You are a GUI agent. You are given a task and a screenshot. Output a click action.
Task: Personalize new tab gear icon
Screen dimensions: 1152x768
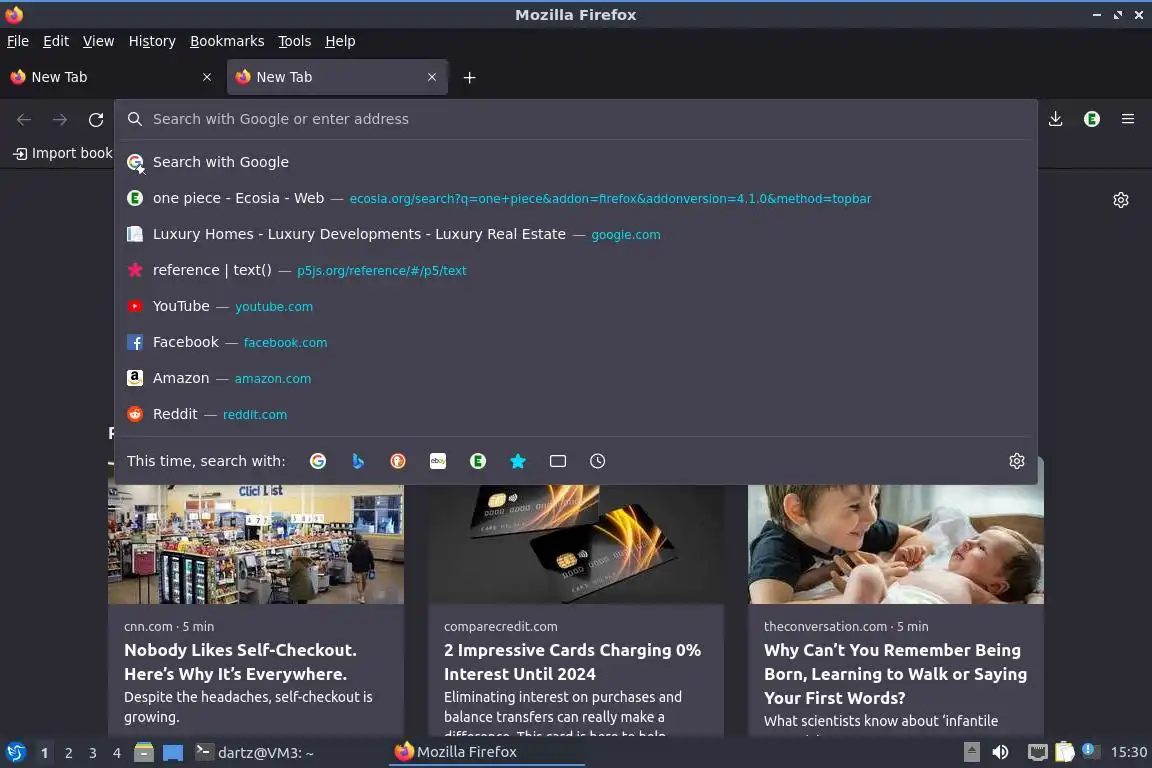point(1120,200)
